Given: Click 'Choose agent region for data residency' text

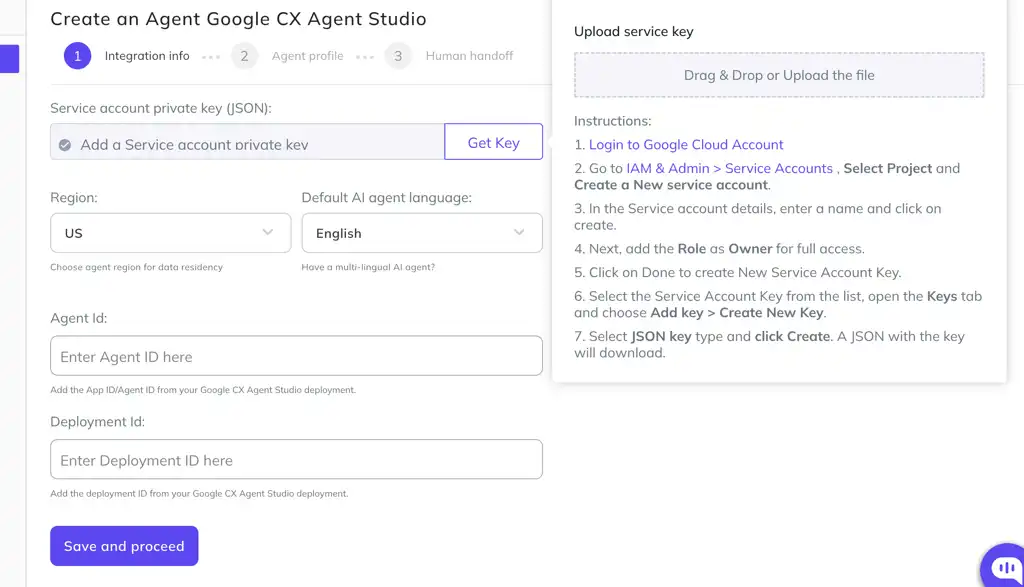Looking at the screenshot, I should click(x=136, y=267).
